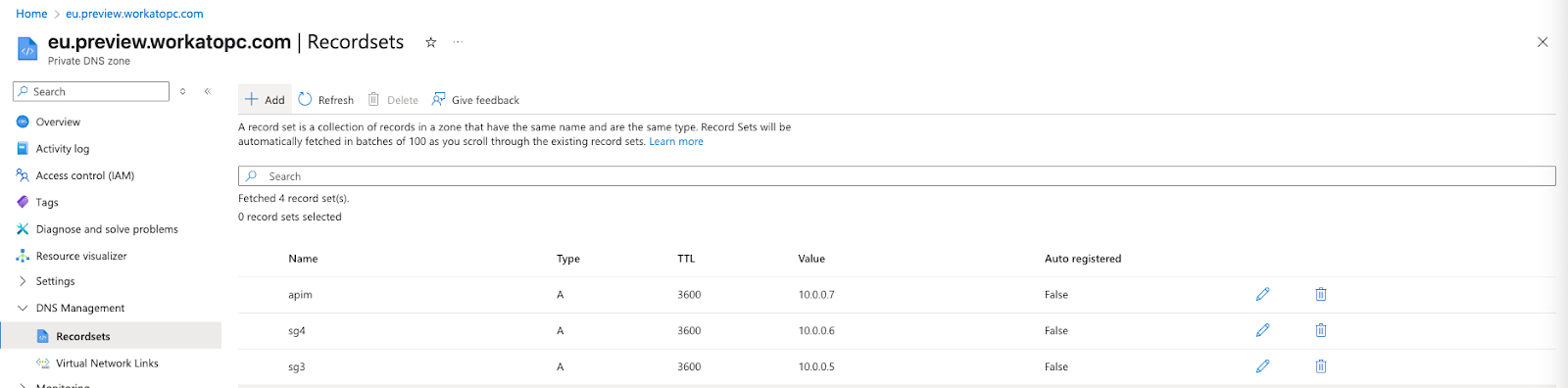The height and width of the screenshot is (388, 1568).
Task: Go to Home breadcrumb
Action: point(31,14)
